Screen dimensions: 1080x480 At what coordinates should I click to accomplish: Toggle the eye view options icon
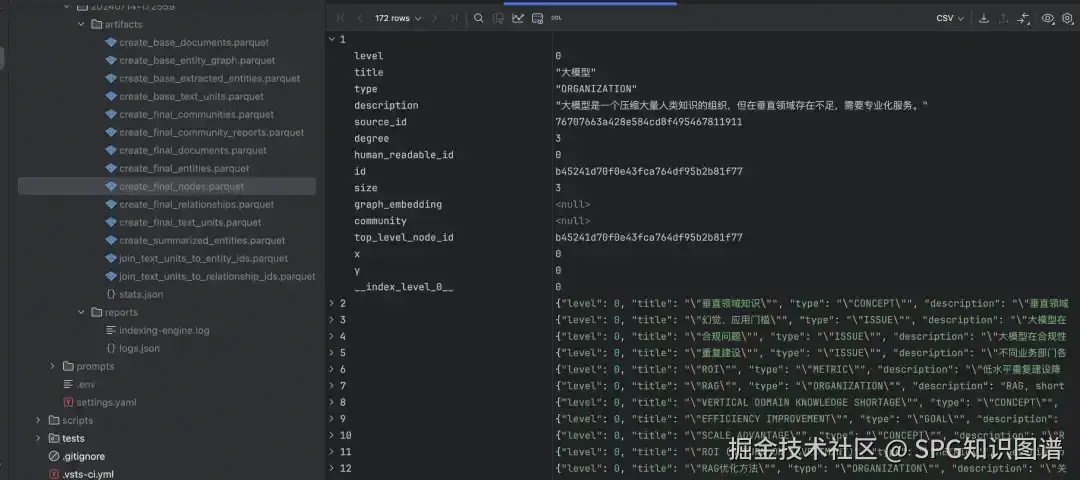point(1048,19)
